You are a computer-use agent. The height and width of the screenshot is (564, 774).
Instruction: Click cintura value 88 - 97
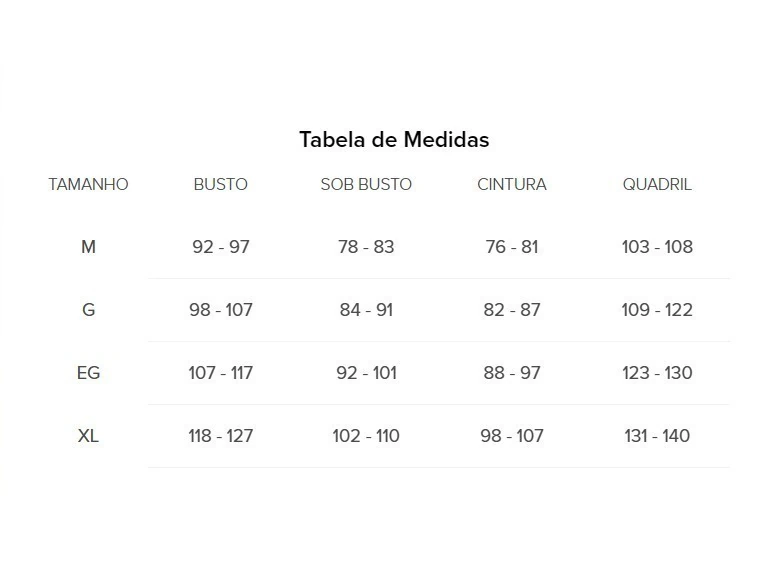pos(512,373)
